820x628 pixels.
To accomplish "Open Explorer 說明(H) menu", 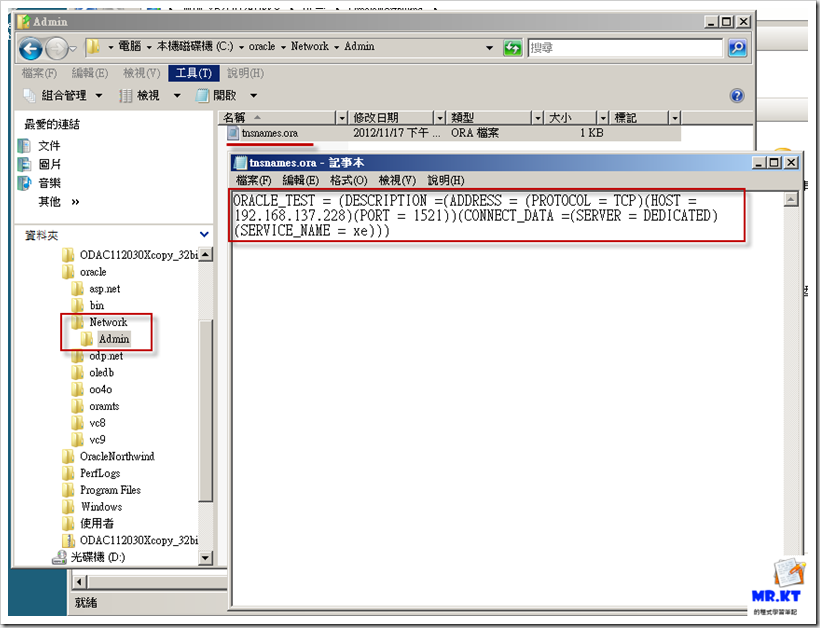I will click(x=245, y=73).
